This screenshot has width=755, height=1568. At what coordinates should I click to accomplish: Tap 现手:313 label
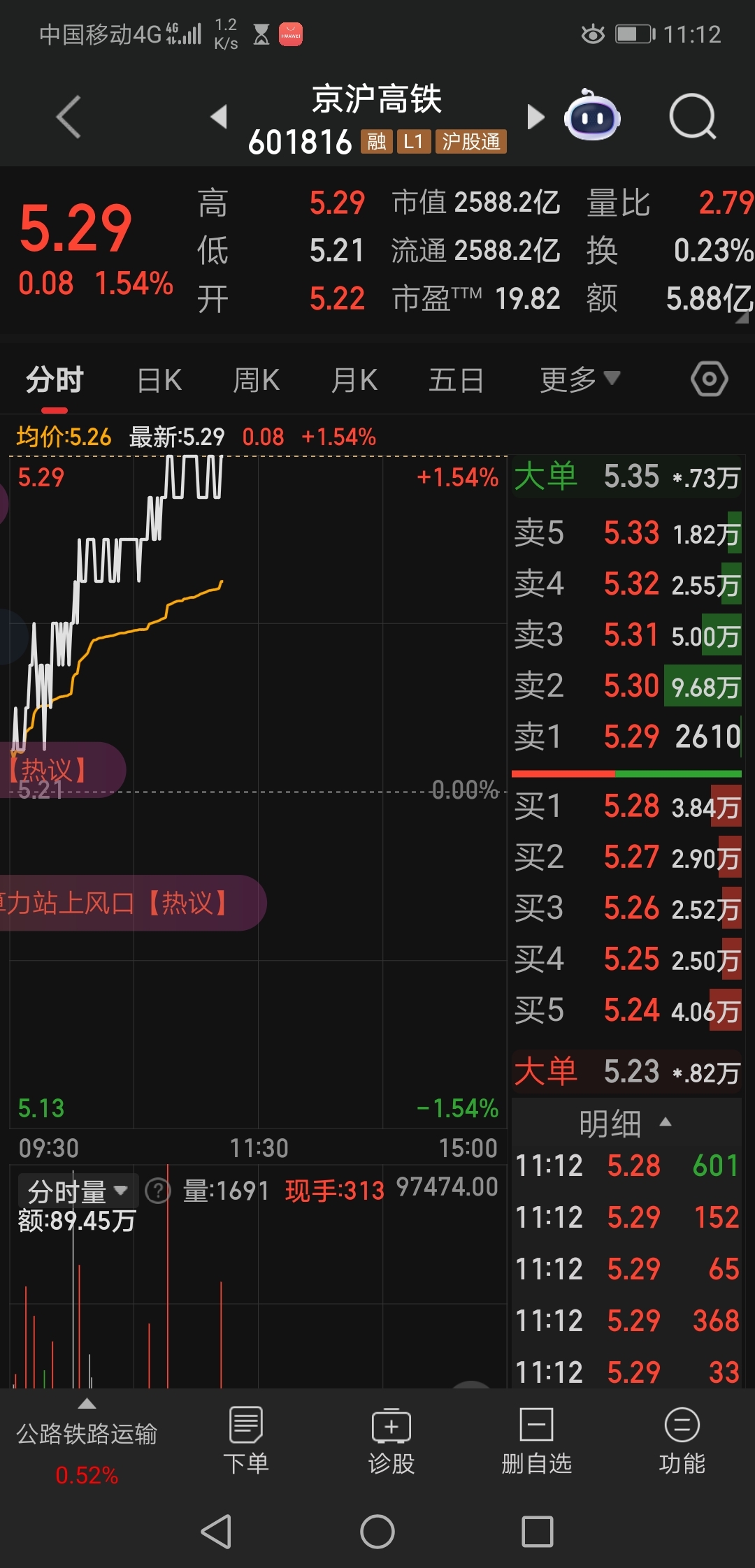tap(335, 1191)
